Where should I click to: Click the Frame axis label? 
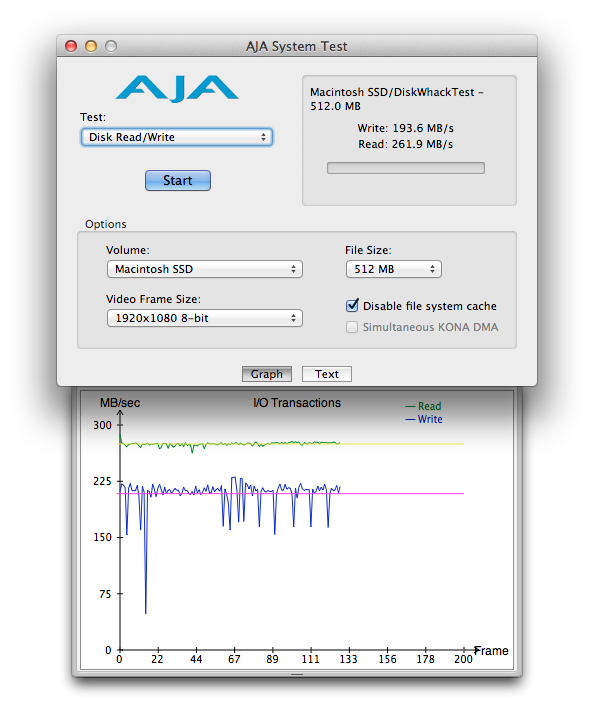pos(492,650)
